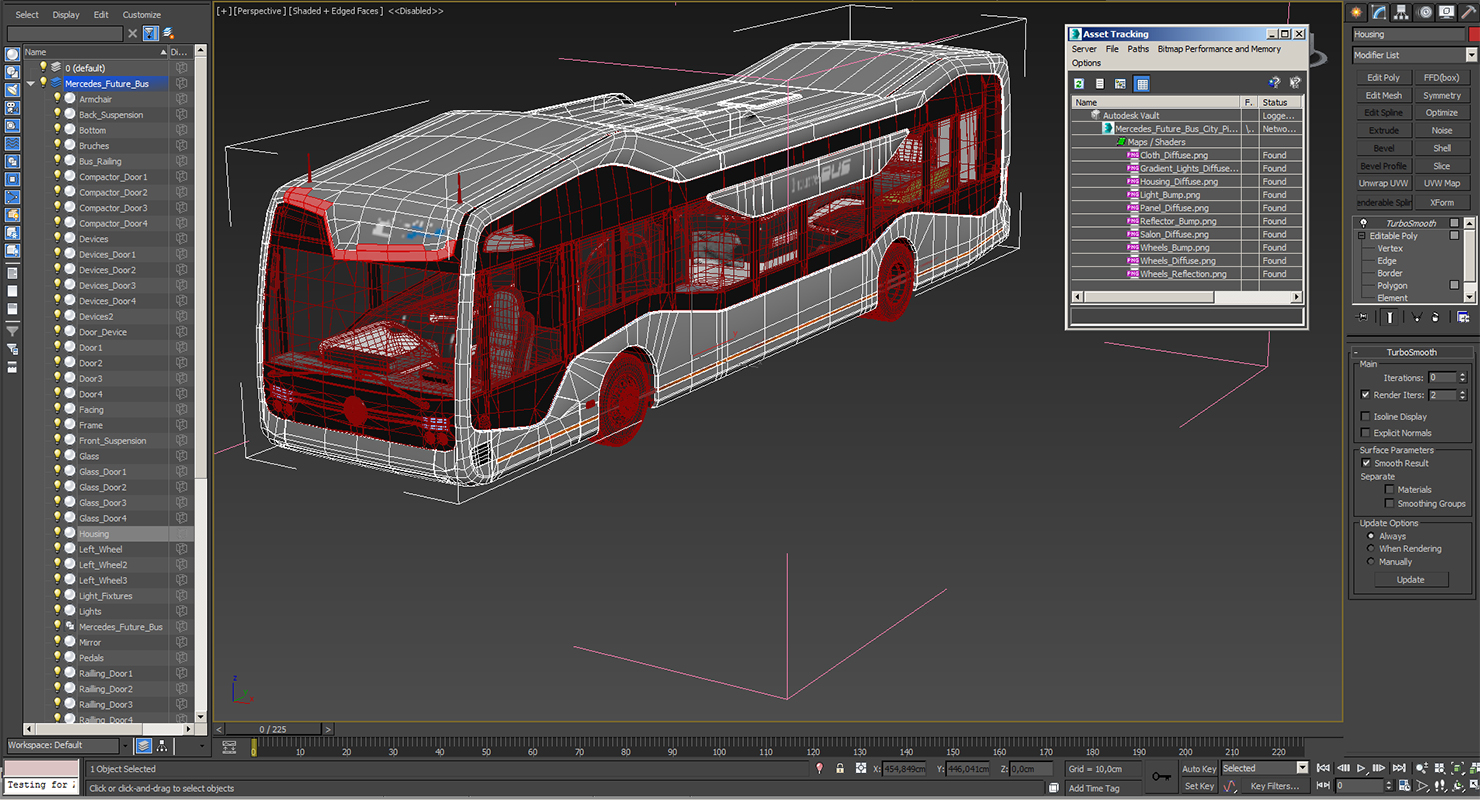1480x800 pixels.
Task: Add the Symmetry modifier button
Action: pyautogui.click(x=1442, y=95)
